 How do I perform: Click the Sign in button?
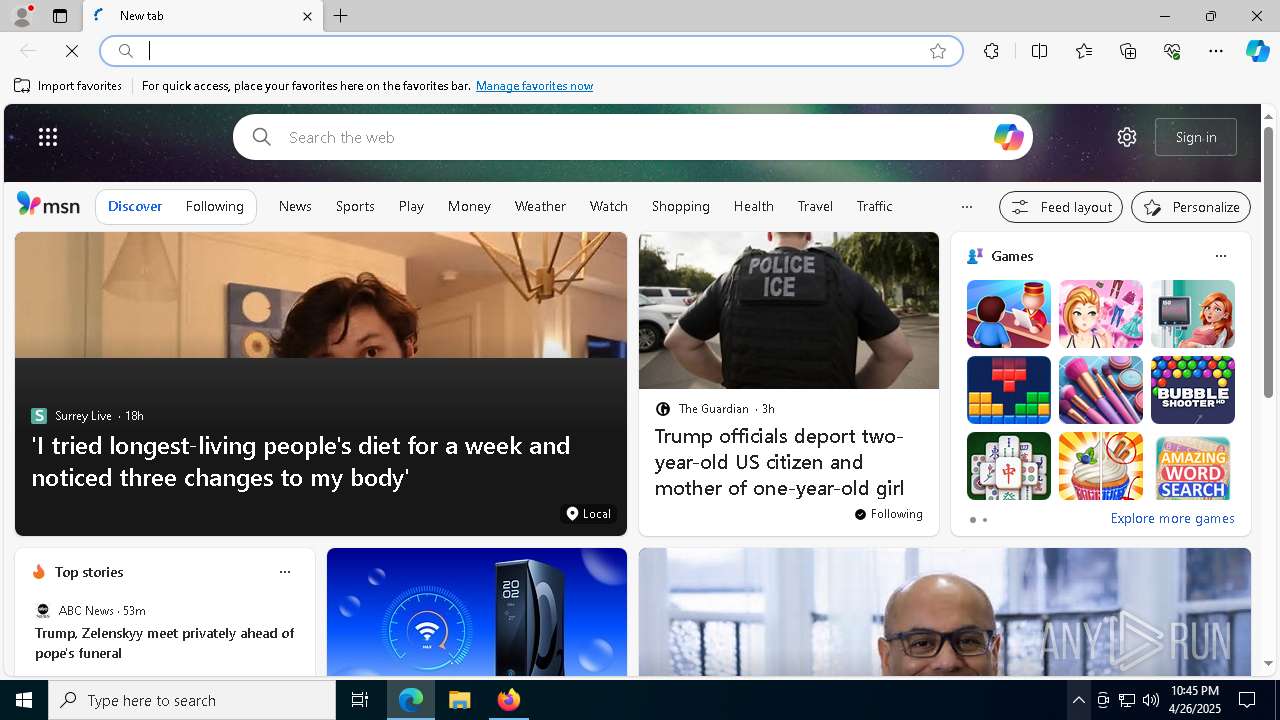(x=1196, y=137)
